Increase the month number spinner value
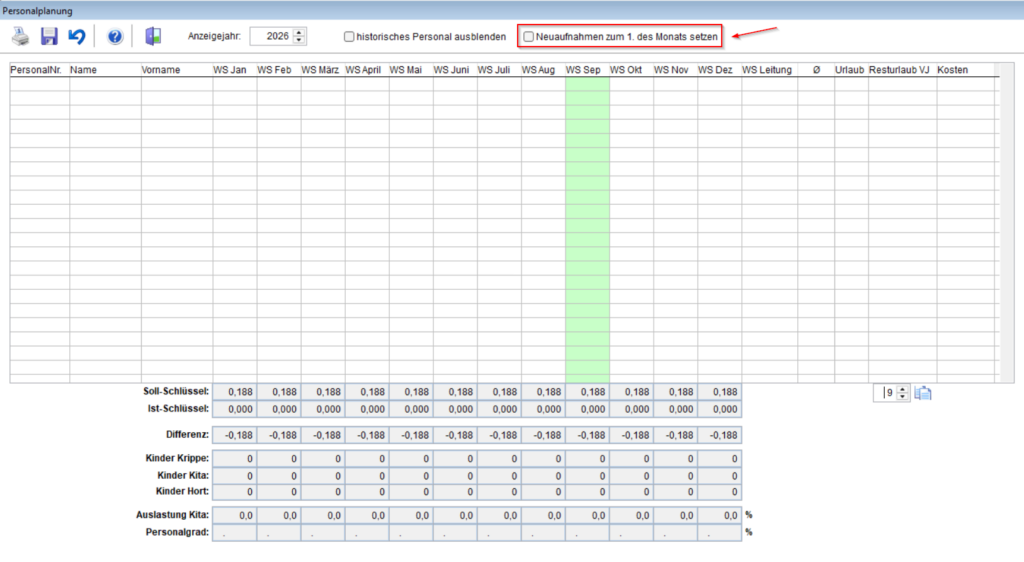1024x562 pixels. point(903,389)
